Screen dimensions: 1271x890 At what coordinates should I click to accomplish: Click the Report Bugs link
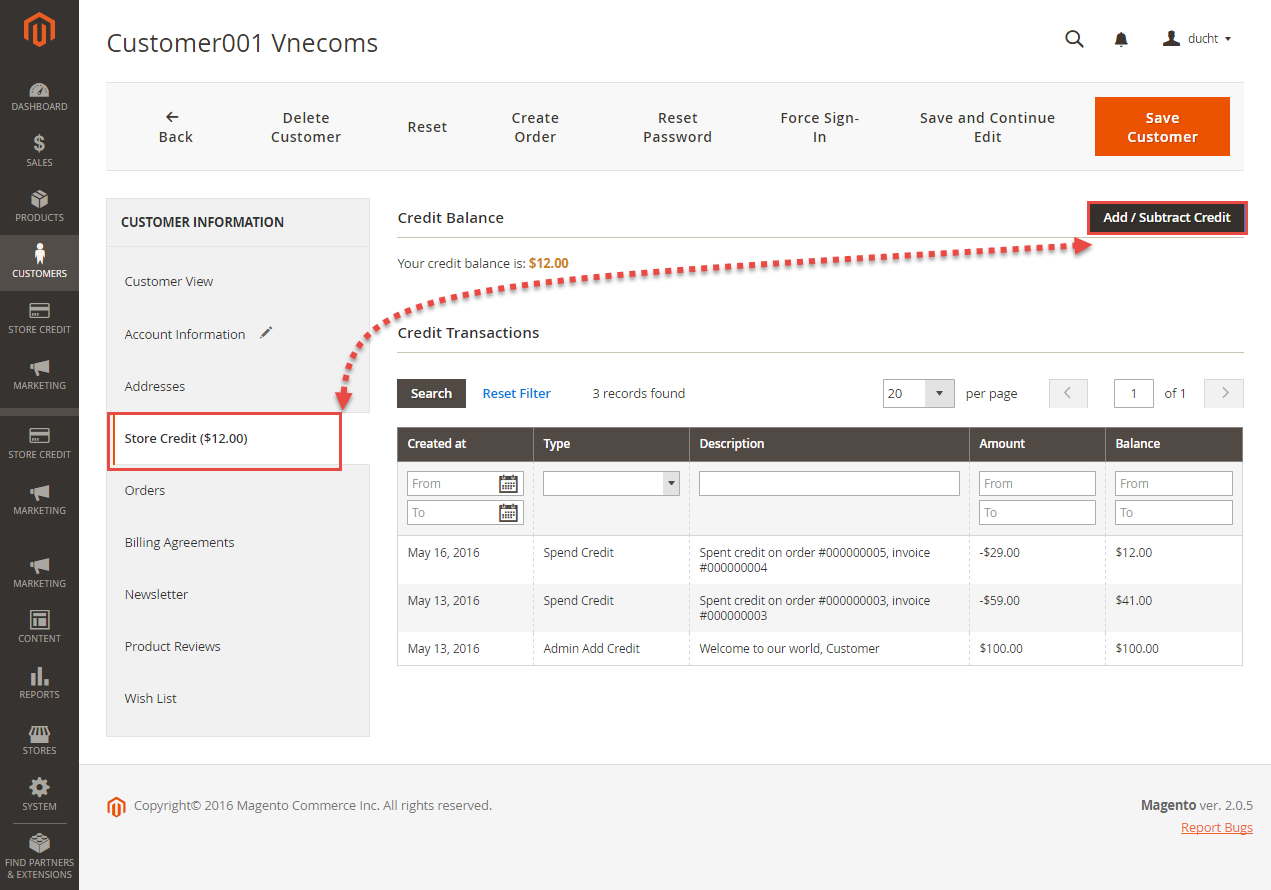[1216, 828]
